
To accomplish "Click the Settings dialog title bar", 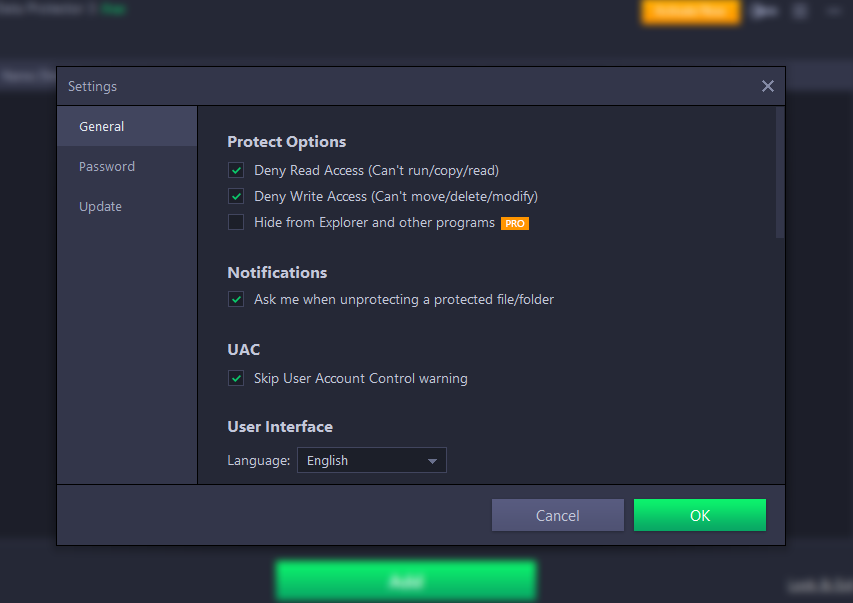I will 408,86.
